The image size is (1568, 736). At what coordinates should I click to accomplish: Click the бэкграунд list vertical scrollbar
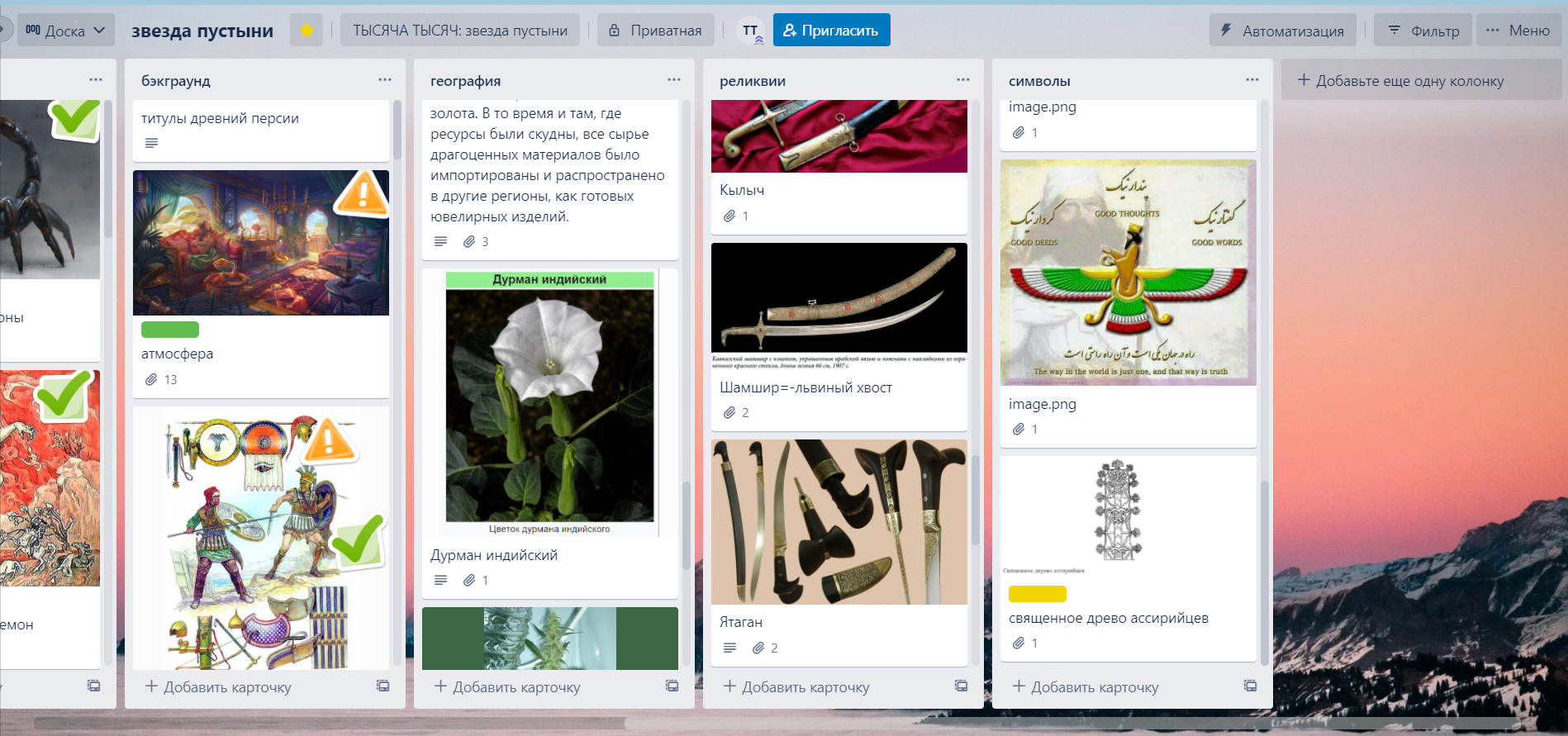(397, 130)
